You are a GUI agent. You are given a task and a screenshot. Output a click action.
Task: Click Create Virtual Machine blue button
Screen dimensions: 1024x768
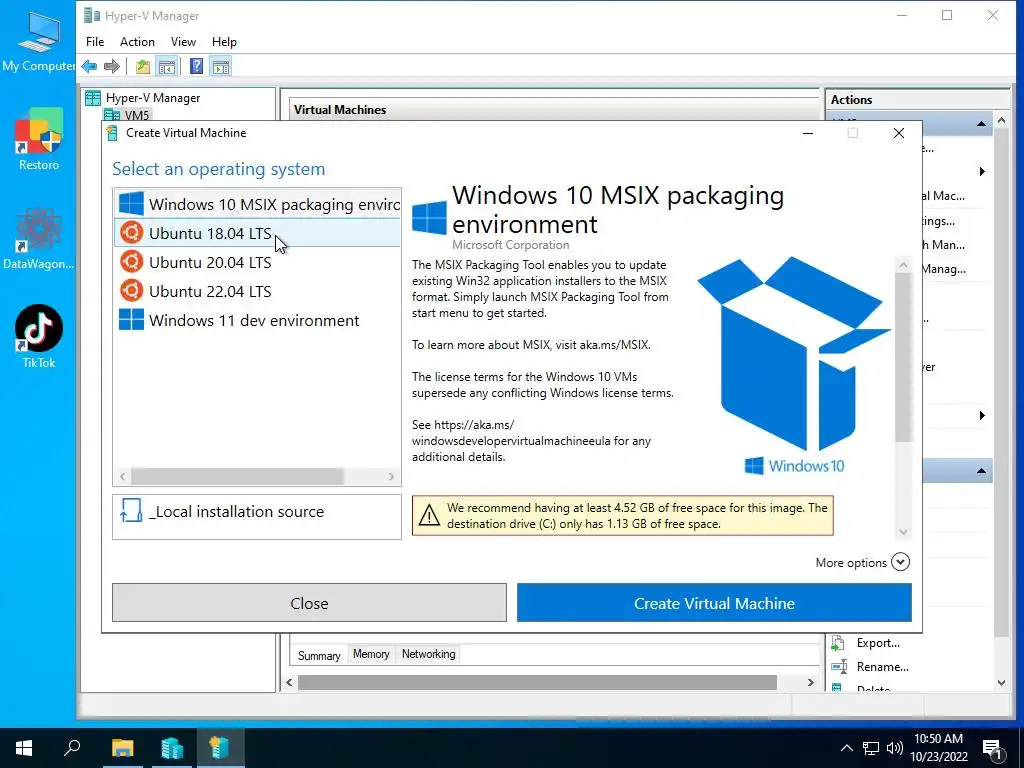click(x=714, y=603)
